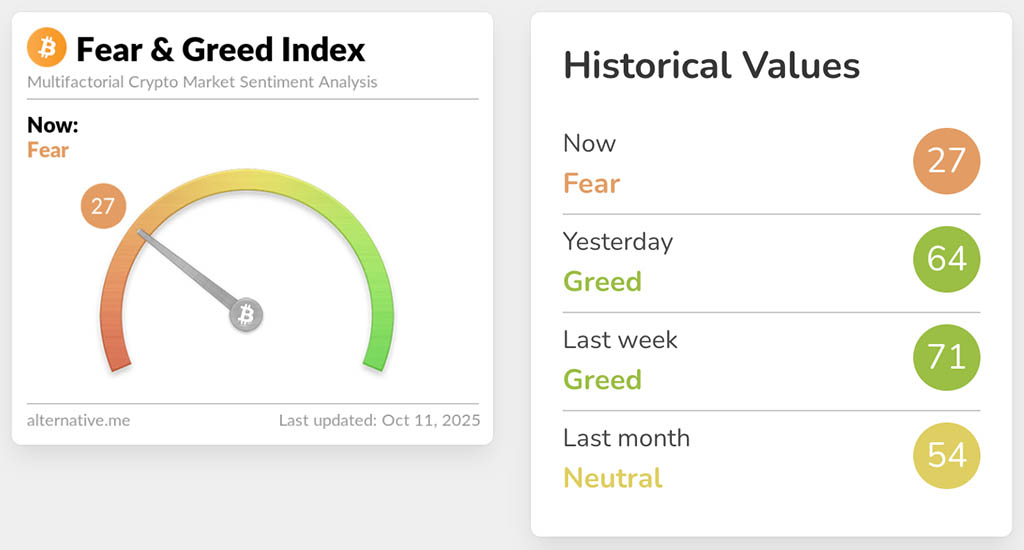Click the Multifactorial Crypto Market Sentiment Analysis subtitle

pos(203,82)
